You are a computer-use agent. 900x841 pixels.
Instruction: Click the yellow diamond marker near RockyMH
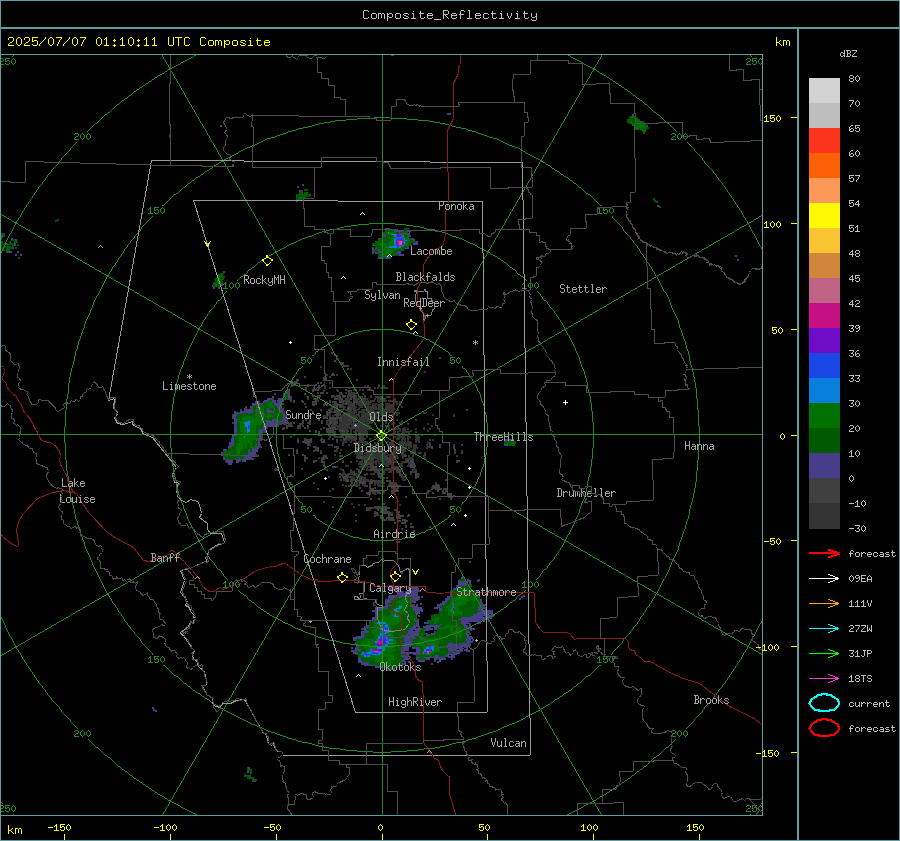[x=267, y=261]
